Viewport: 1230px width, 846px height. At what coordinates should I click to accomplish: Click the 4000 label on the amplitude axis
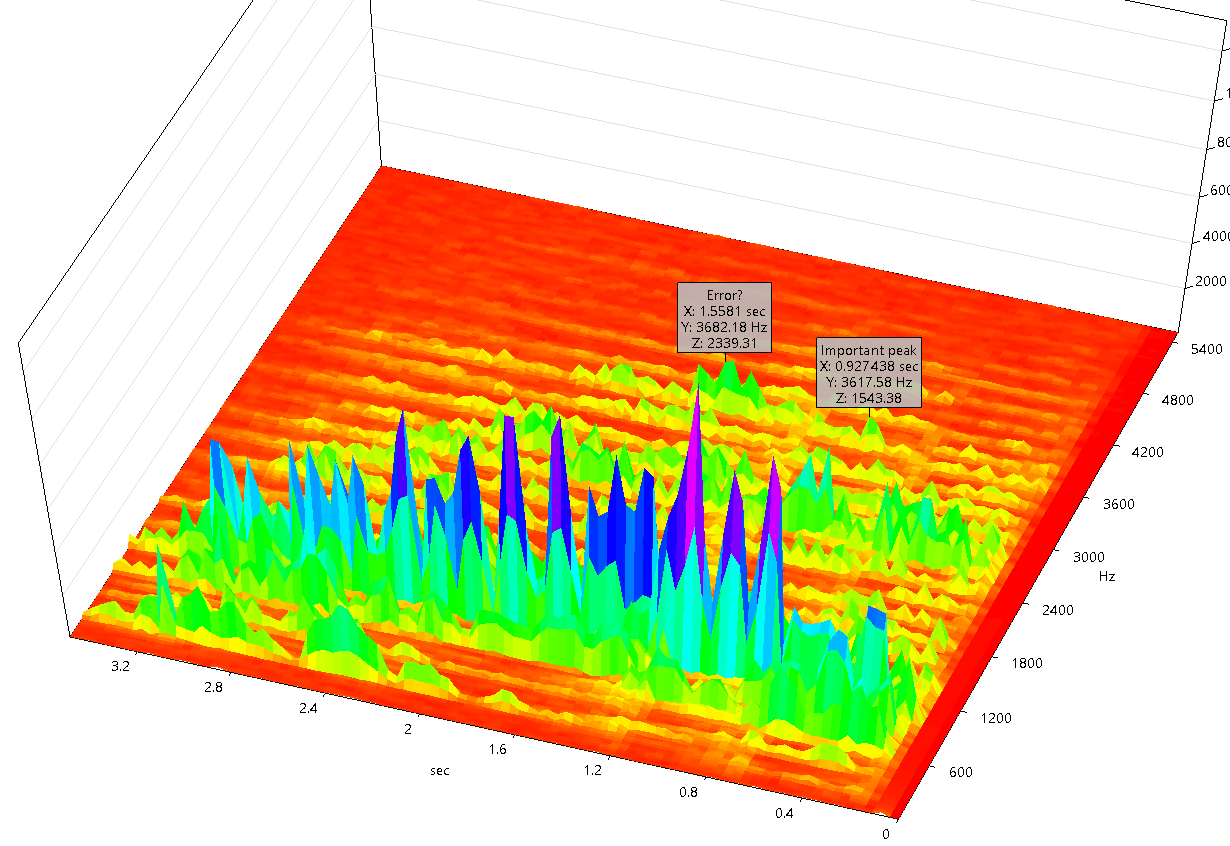pyautogui.click(x=1213, y=236)
